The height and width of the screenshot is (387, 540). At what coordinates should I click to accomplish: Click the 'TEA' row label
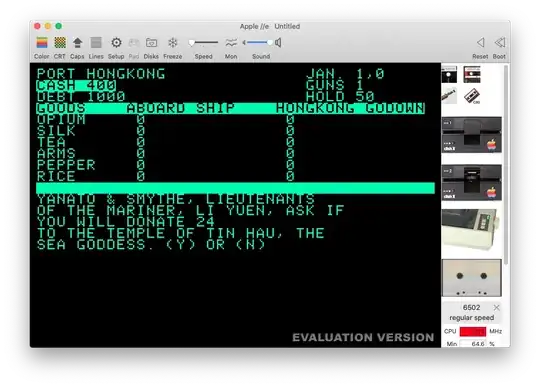(x=51, y=142)
